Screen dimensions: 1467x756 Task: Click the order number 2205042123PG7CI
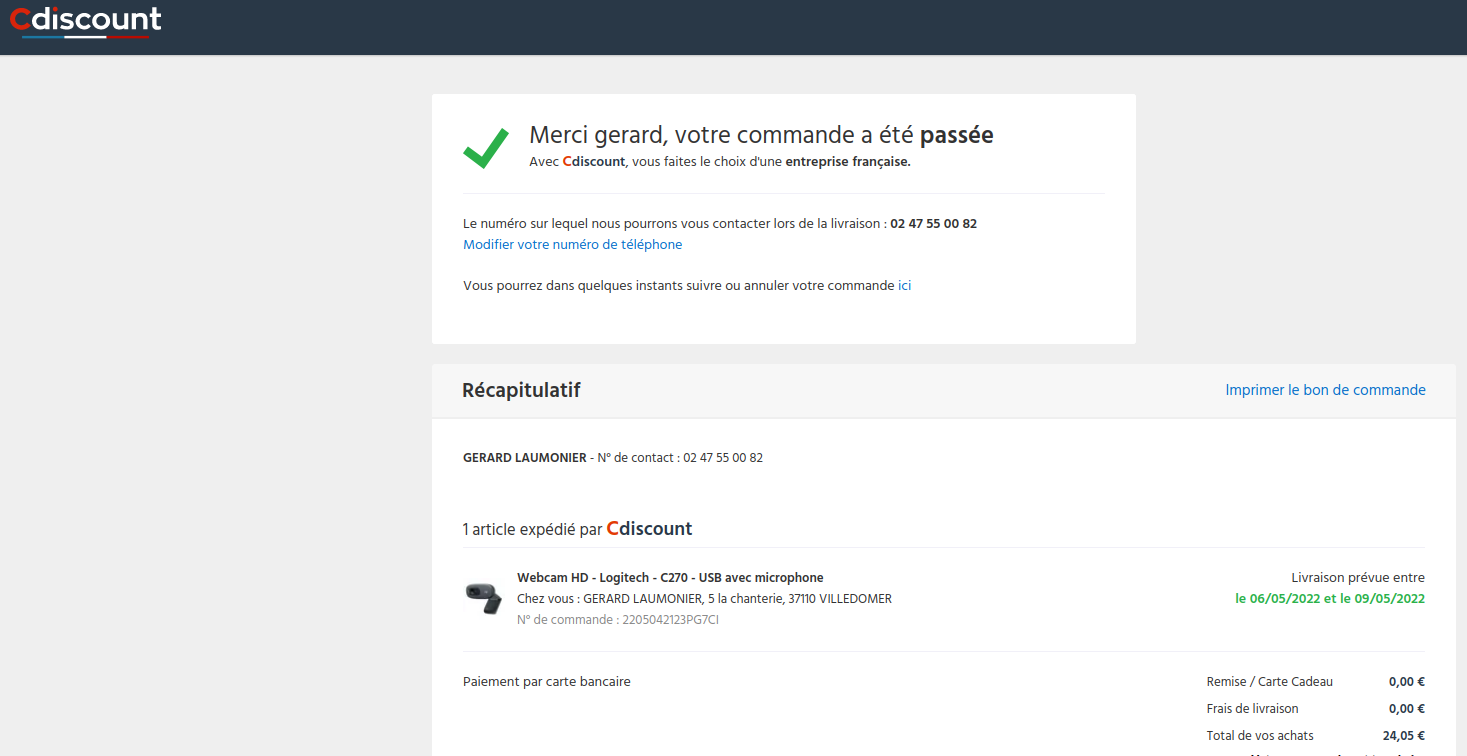[670, 620]
